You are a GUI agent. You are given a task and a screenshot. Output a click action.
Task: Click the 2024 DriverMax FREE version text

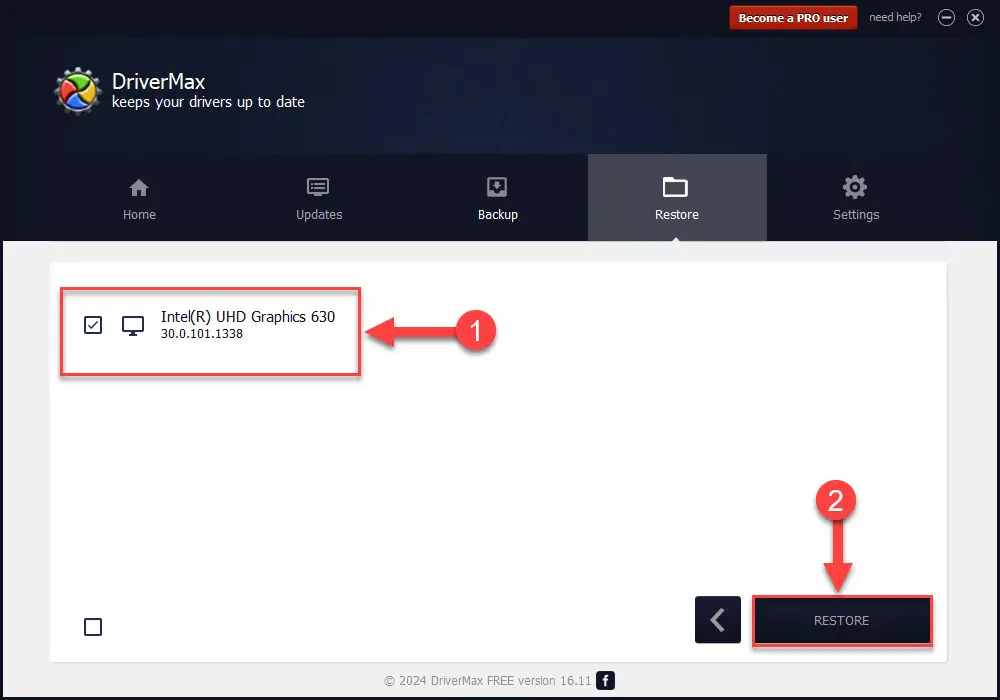coord(488,681)
